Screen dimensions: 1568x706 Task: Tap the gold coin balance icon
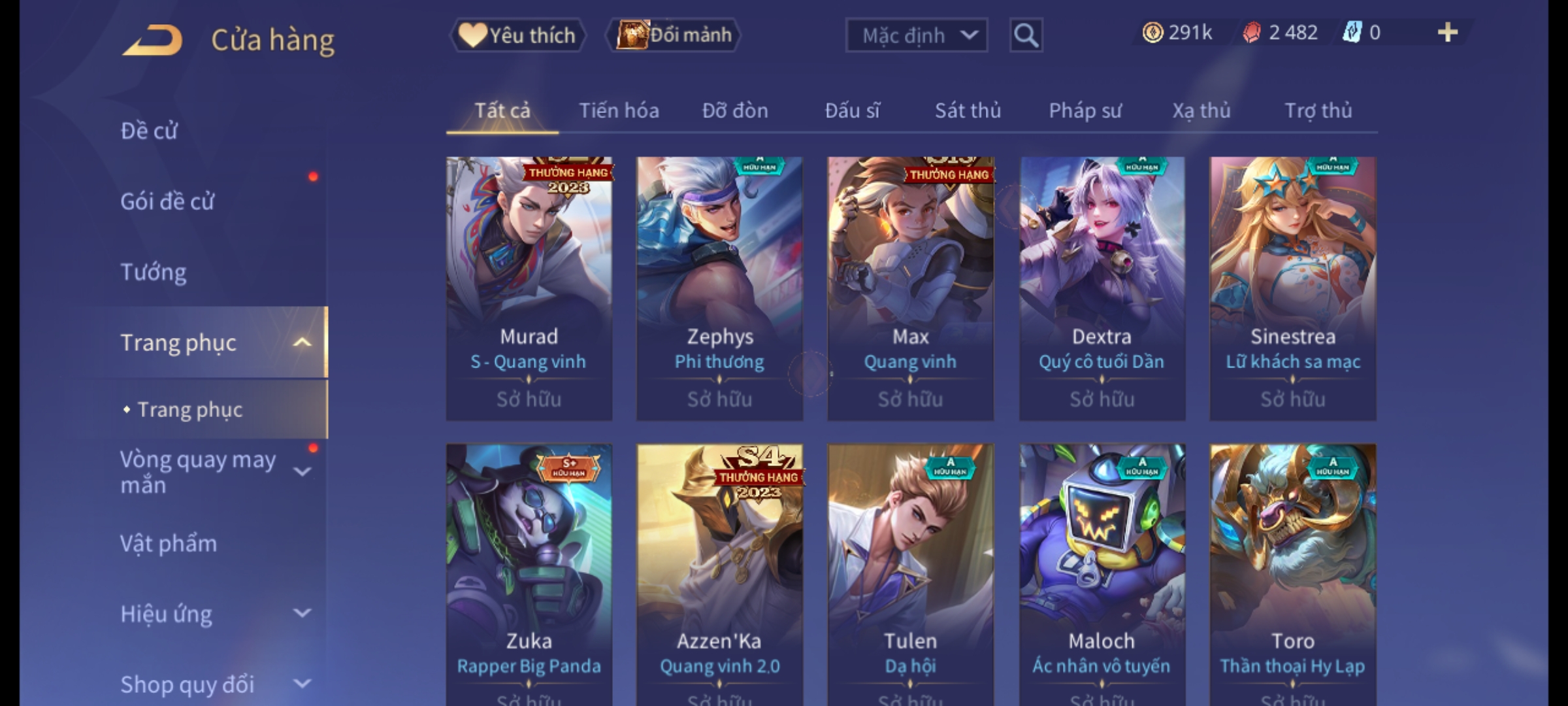[1152, 33]
